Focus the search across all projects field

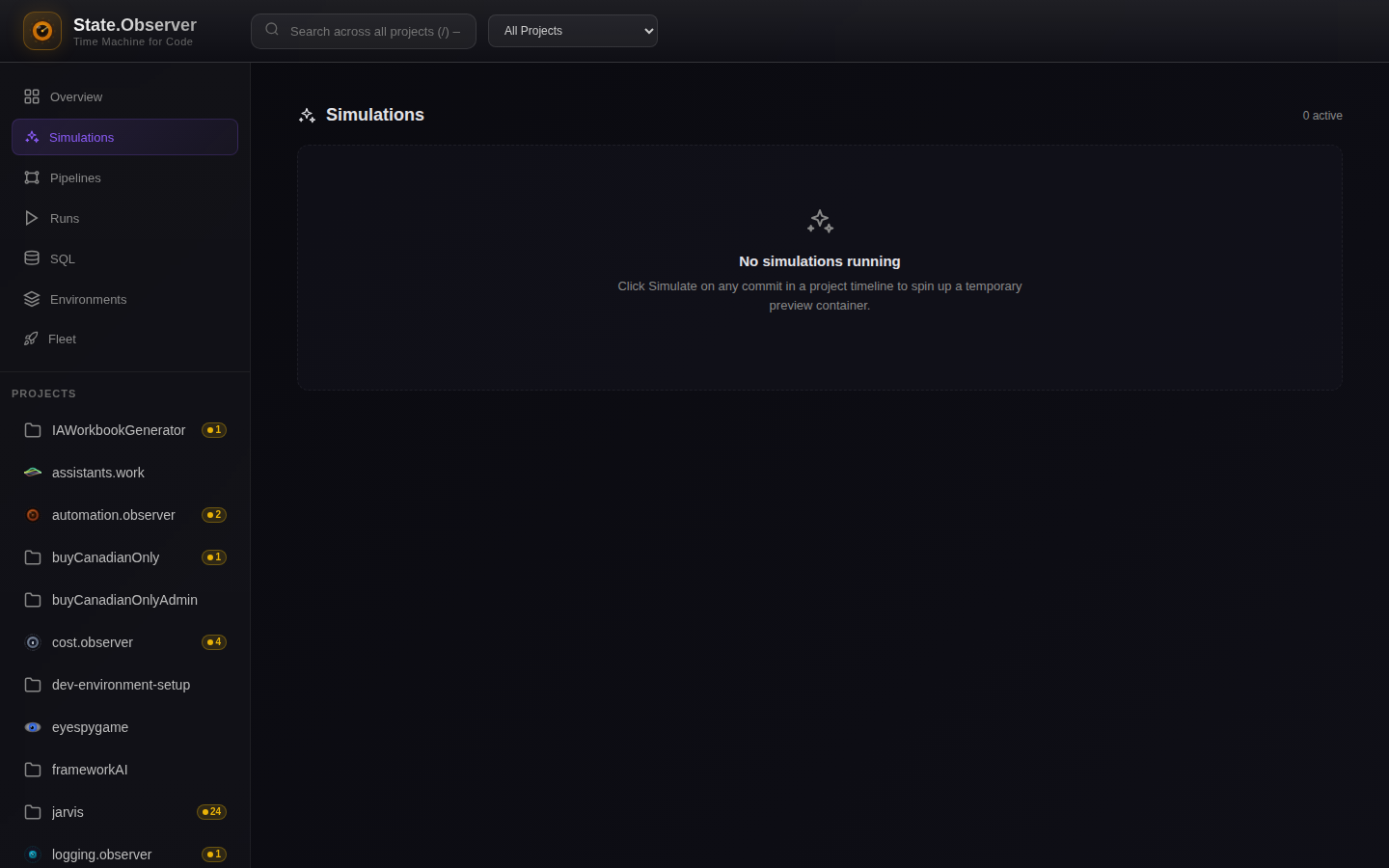(x=364, y=31)
